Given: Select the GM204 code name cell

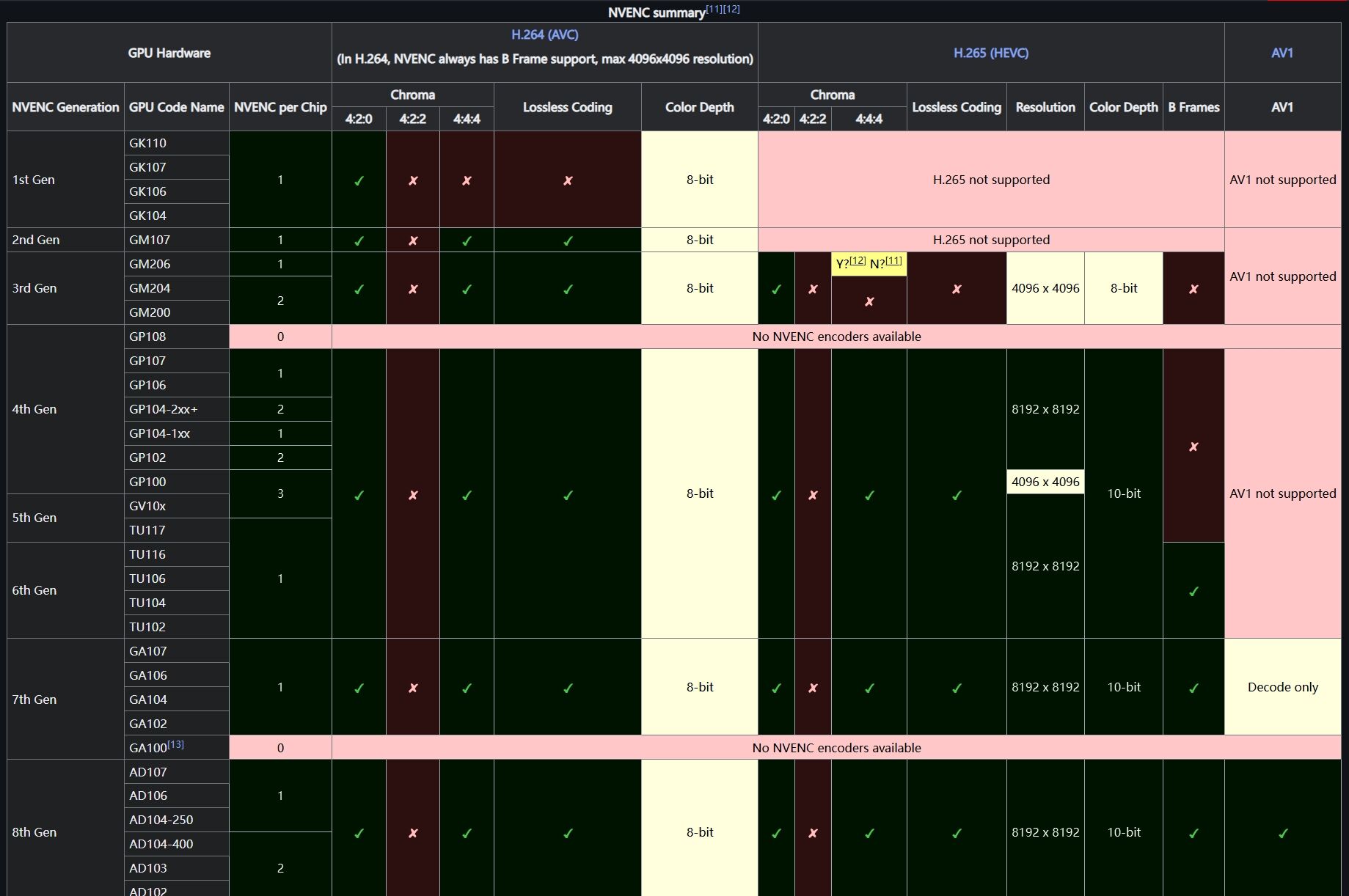Looking at the screenshot, I should click(176, 288).
